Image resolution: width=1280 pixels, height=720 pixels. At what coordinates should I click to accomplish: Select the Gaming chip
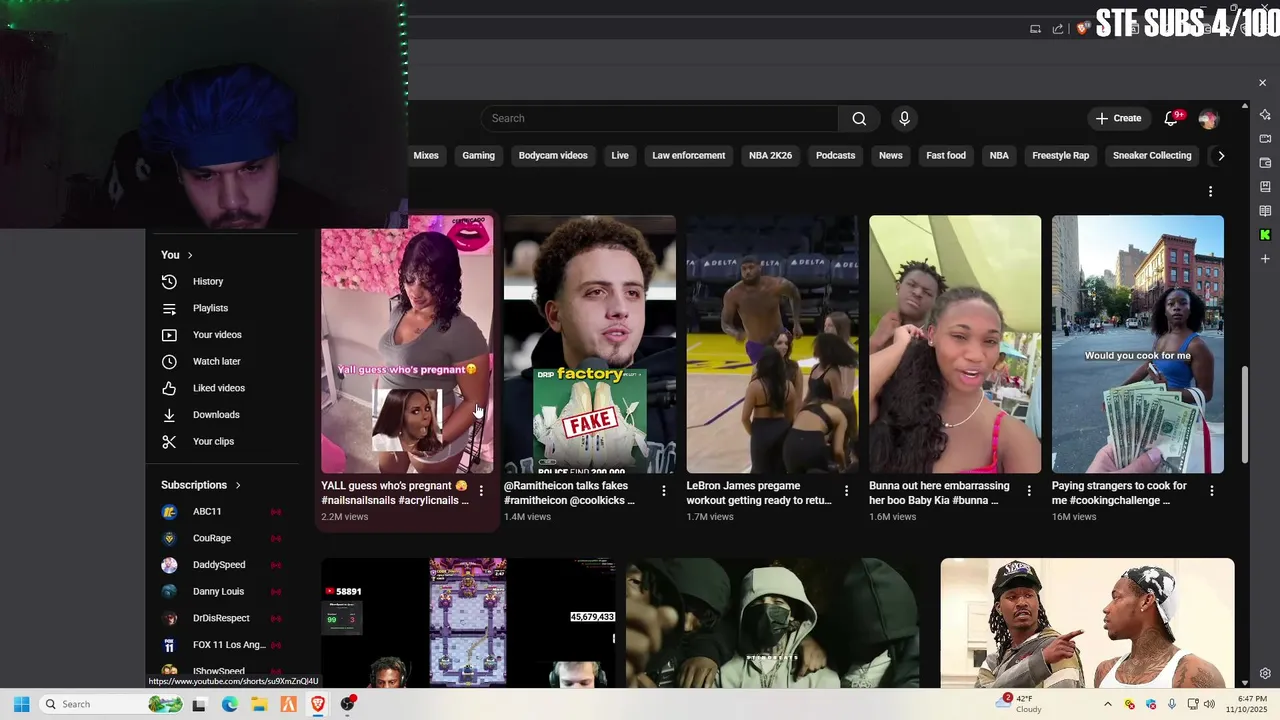click(478, 156)
